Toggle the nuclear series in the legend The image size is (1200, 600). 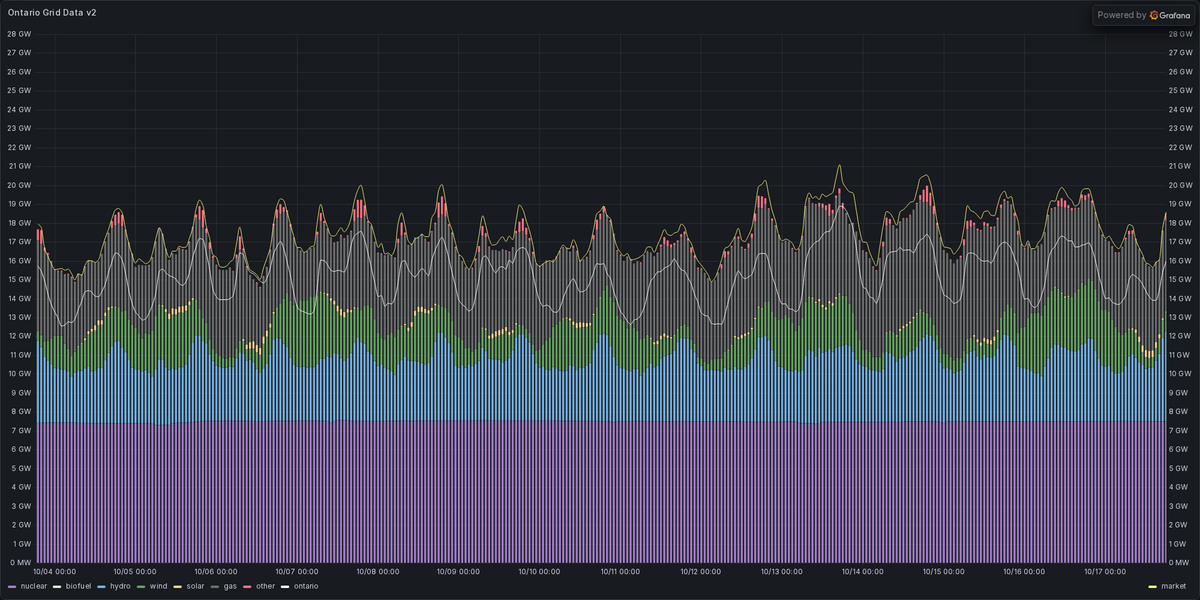33,586
